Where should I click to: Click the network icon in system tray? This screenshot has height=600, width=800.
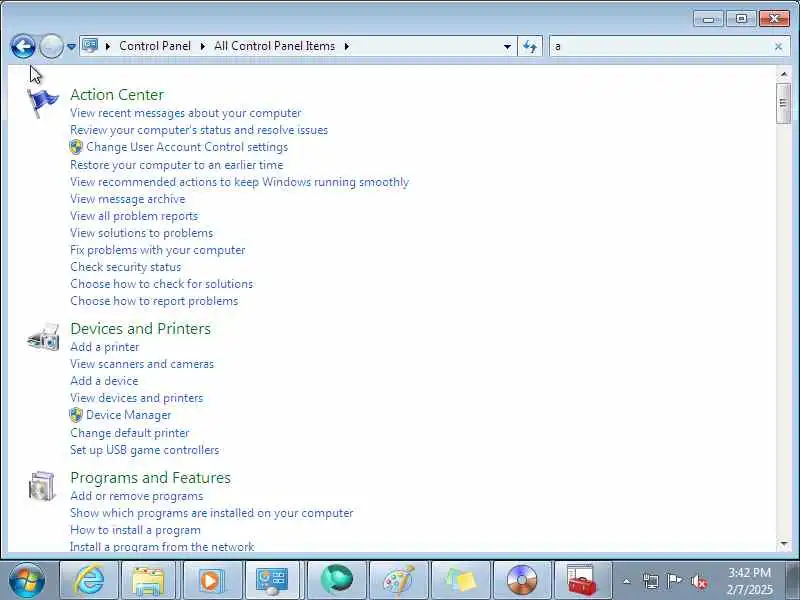coord(651,581)
